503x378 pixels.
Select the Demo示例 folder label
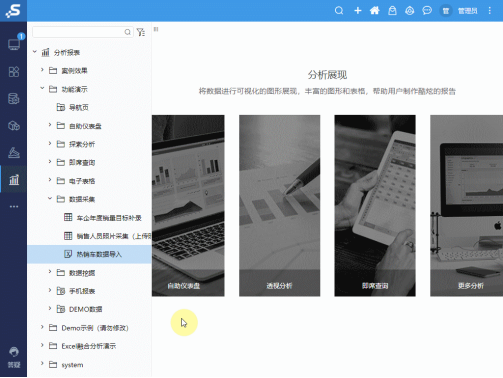click(x=95, y=328)
